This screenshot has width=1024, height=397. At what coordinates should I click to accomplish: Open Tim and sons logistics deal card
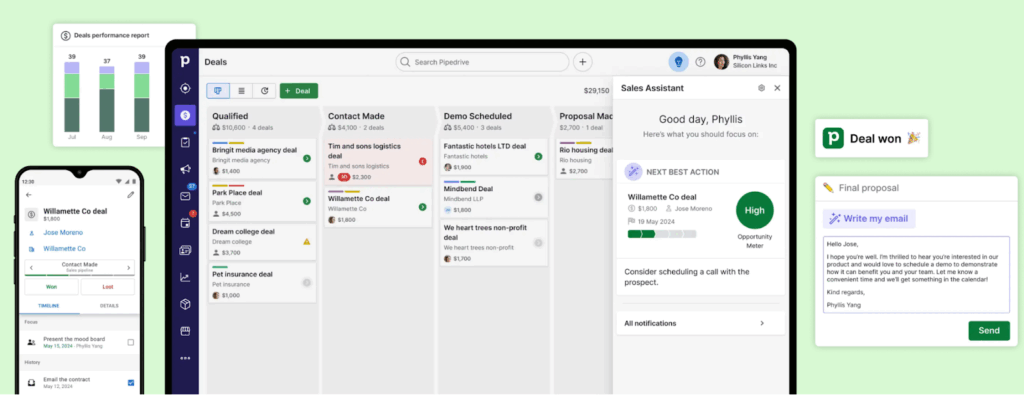pyautogui.click(x=379, y=161)
